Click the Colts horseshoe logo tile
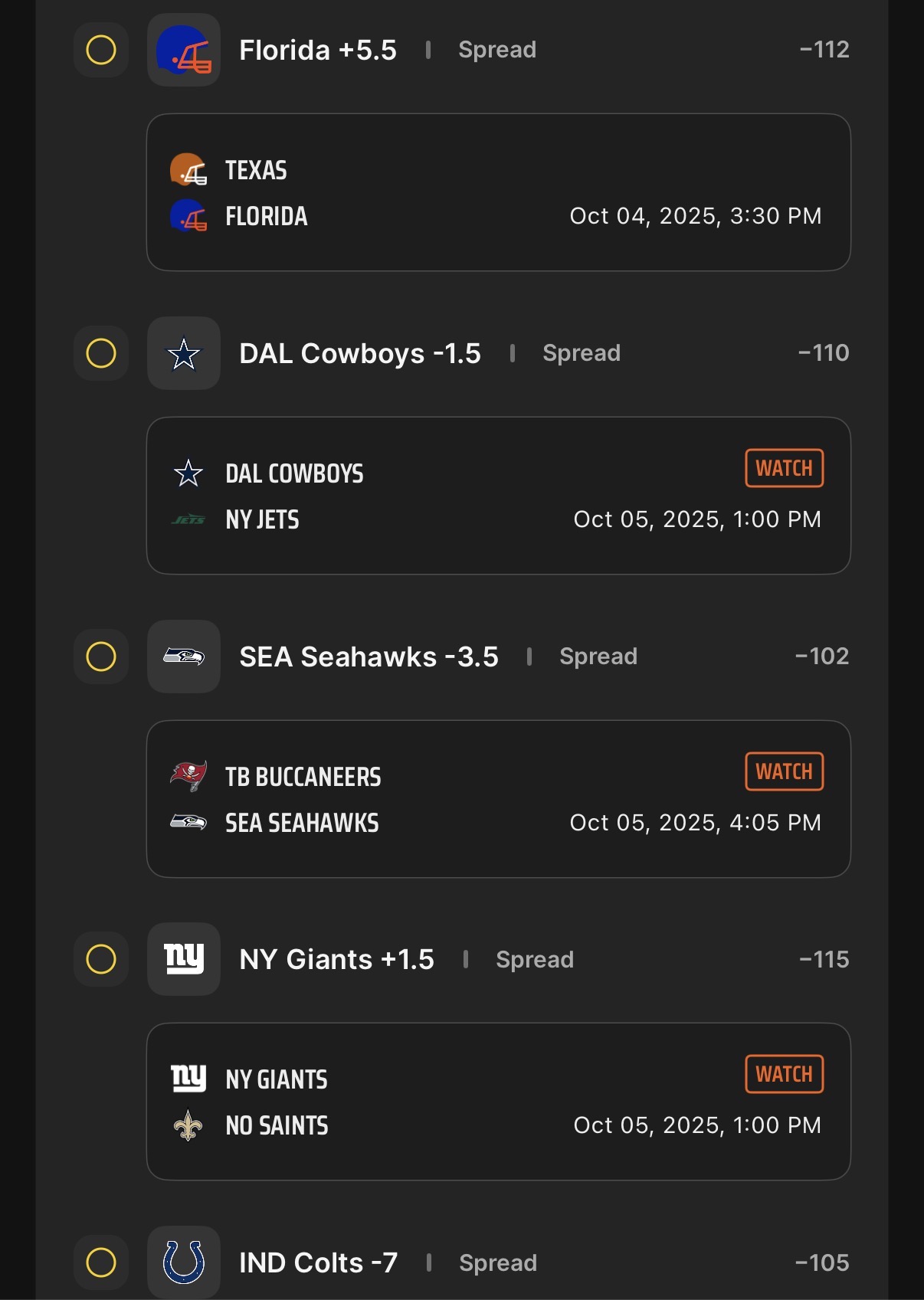The image size is (924, 1300). 184,1262
